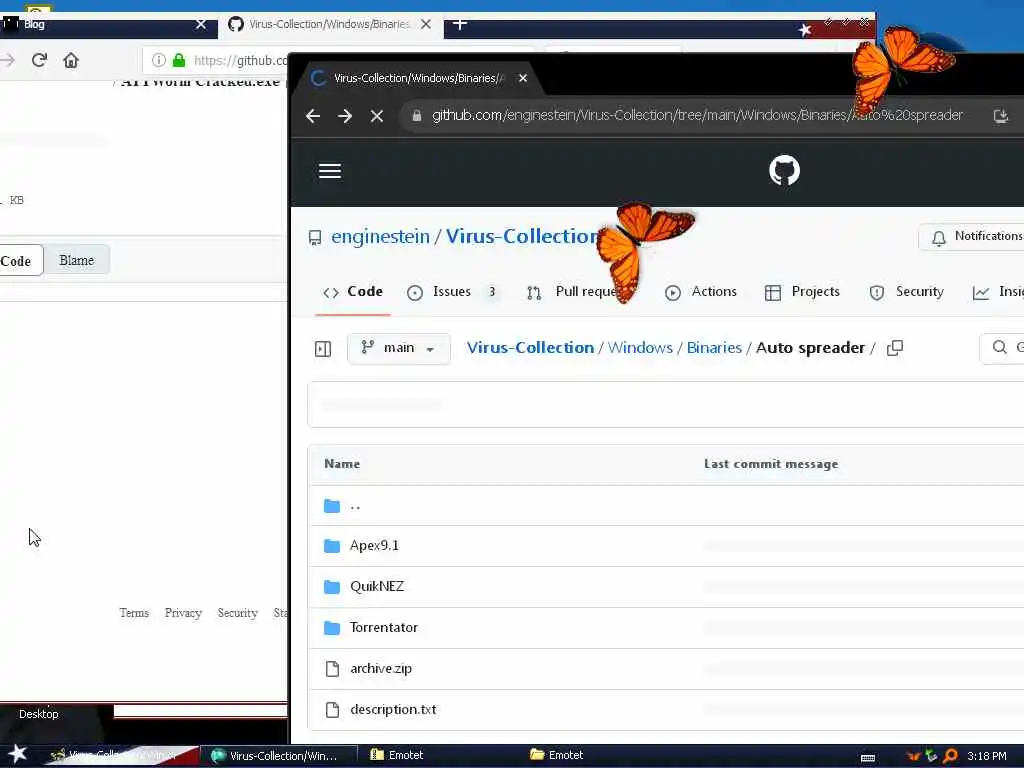This screenshot has width=1024, height=768.
Task: Open the Projects tab
Action: coord(802,292)
